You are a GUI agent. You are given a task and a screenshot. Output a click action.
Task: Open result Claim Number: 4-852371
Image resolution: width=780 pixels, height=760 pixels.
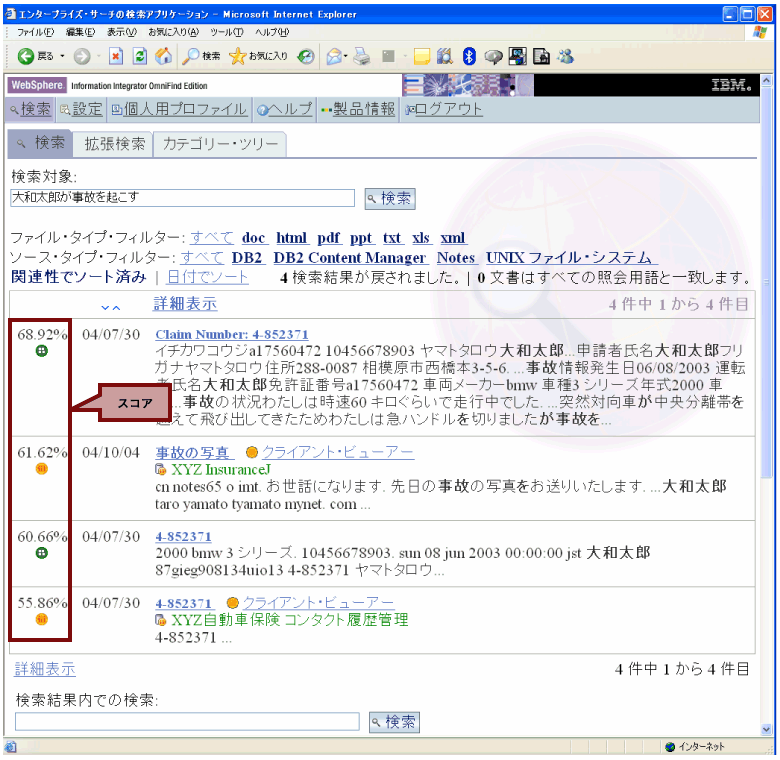click(x=232, y=334)
